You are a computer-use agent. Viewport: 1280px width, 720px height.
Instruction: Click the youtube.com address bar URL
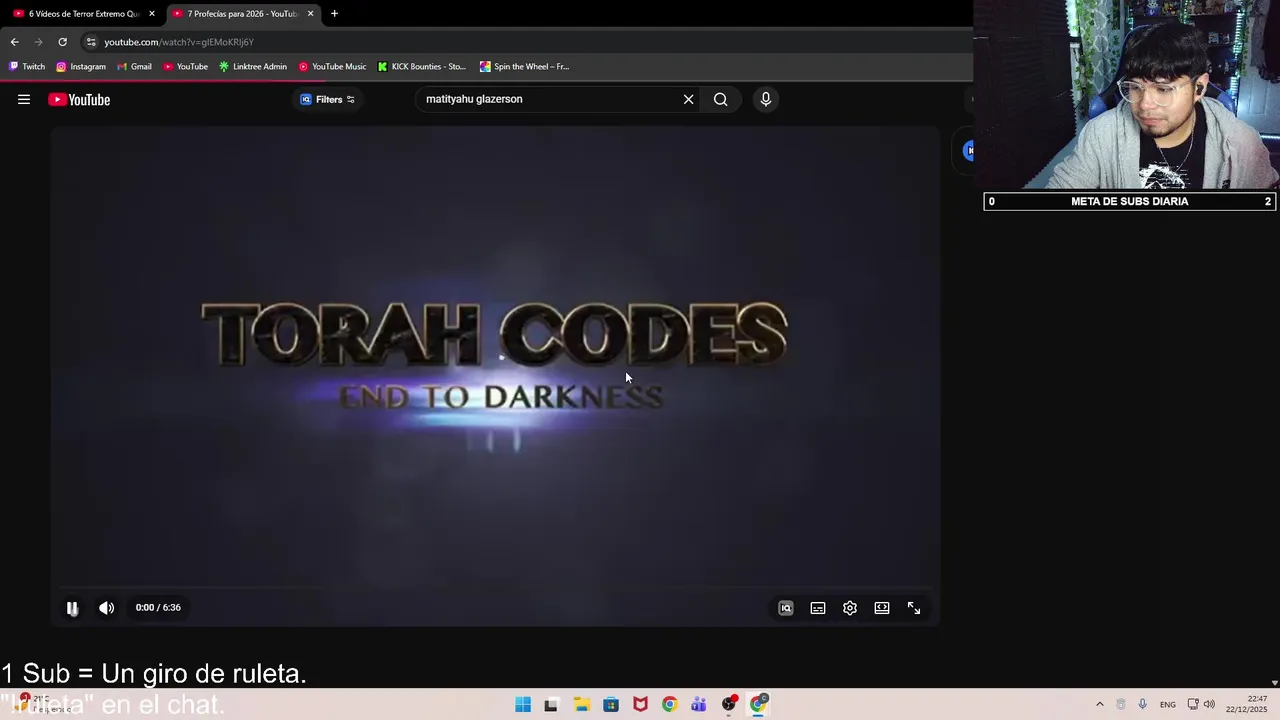(x=179, y=42)
